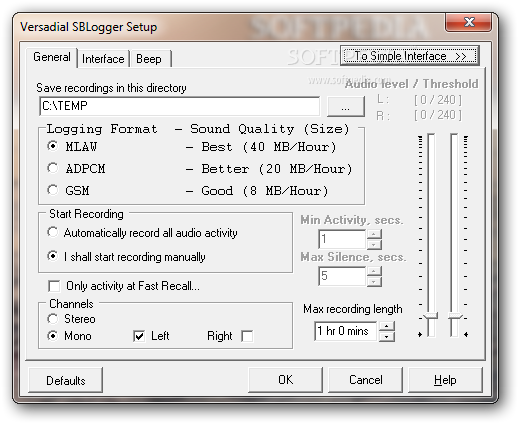The image size is (519, 424).
Task: Click the save directory path field
Action: (x=180, y=106)
